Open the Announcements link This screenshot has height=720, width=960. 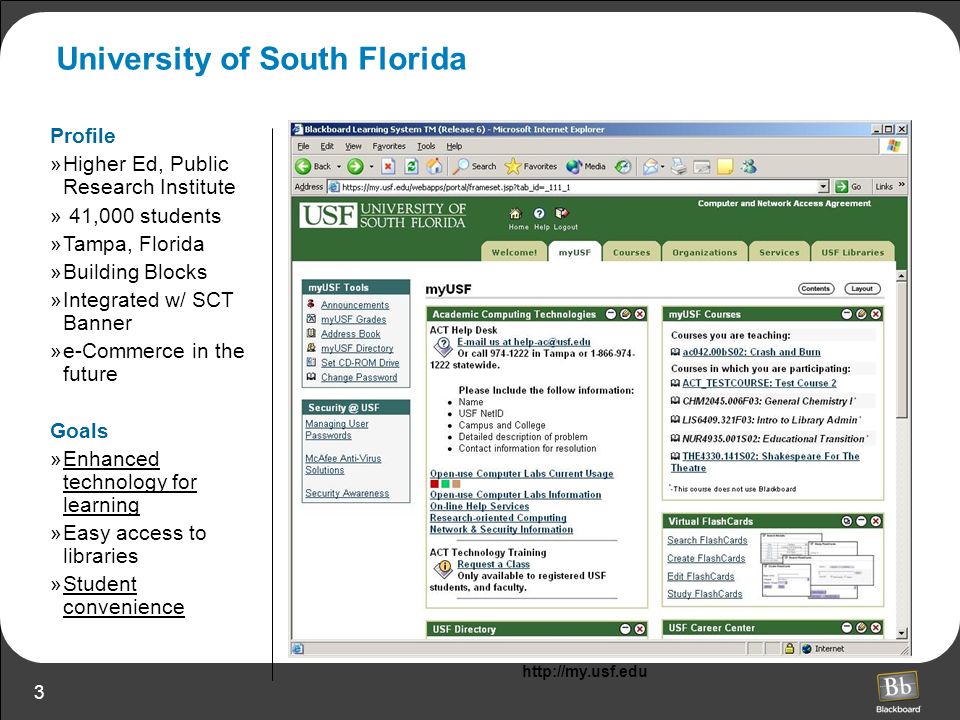coord(355,305)
